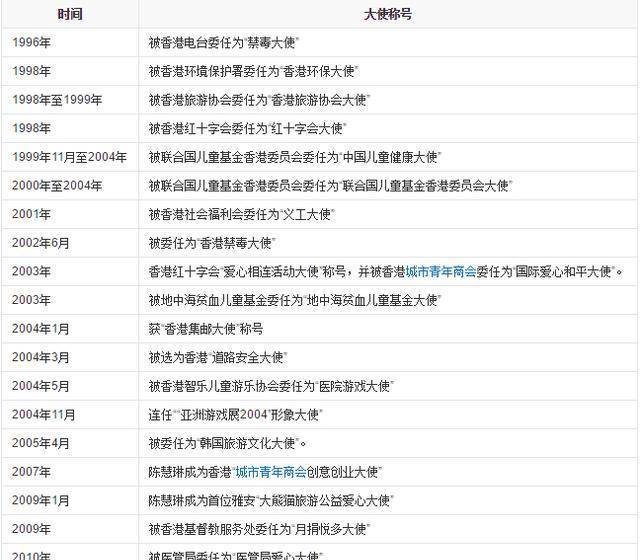Click the "2005年4月" date cell
The height and width of the screenshot is (560, 640).
click(x=40, y=443)
